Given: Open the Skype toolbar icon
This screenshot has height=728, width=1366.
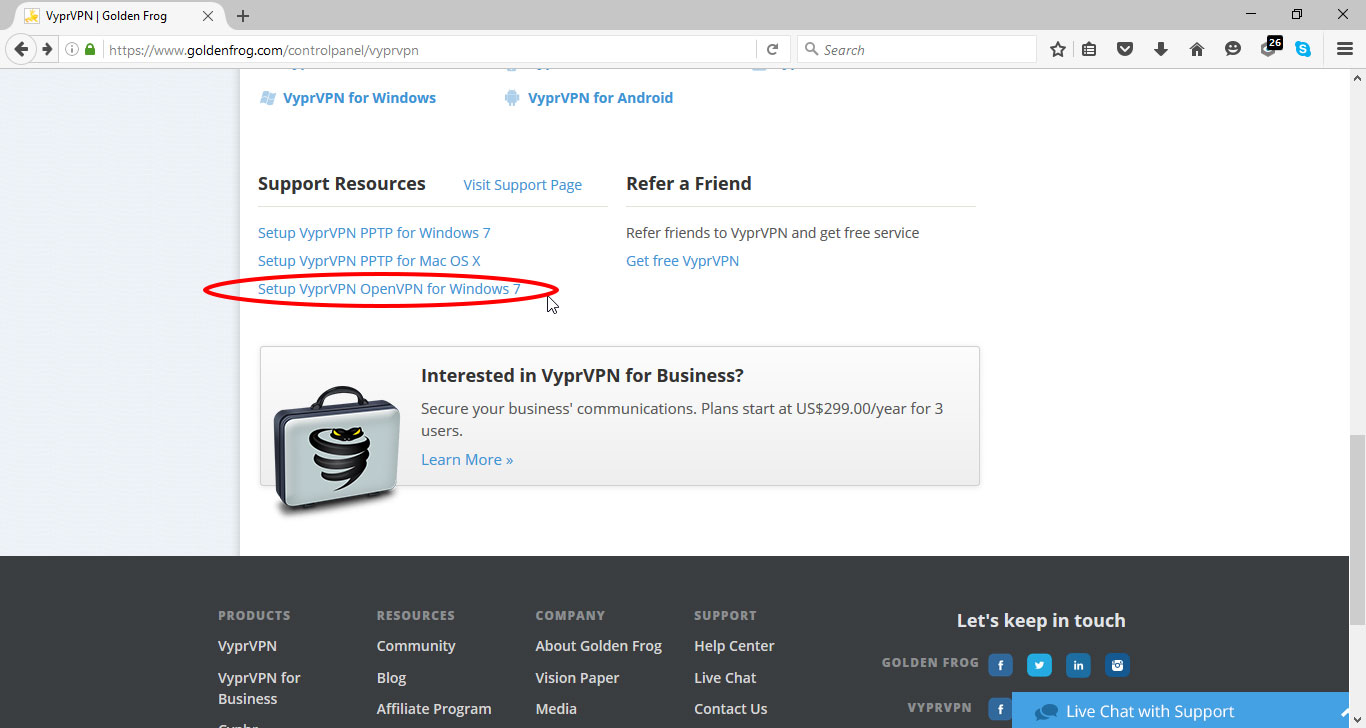Looking at the screenshot, I should (1303, 49).
